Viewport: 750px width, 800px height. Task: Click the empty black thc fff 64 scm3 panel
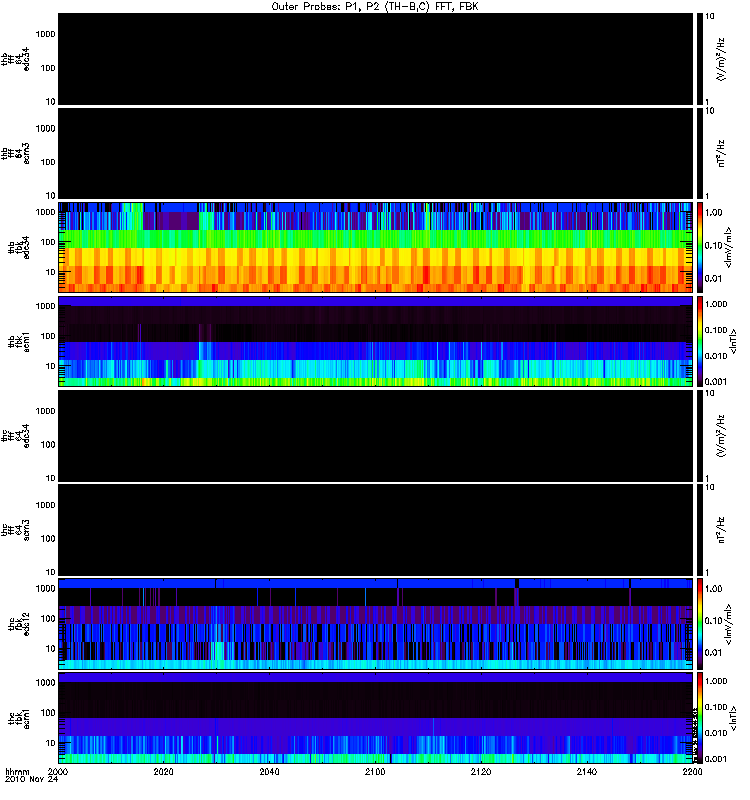point(375,530)
